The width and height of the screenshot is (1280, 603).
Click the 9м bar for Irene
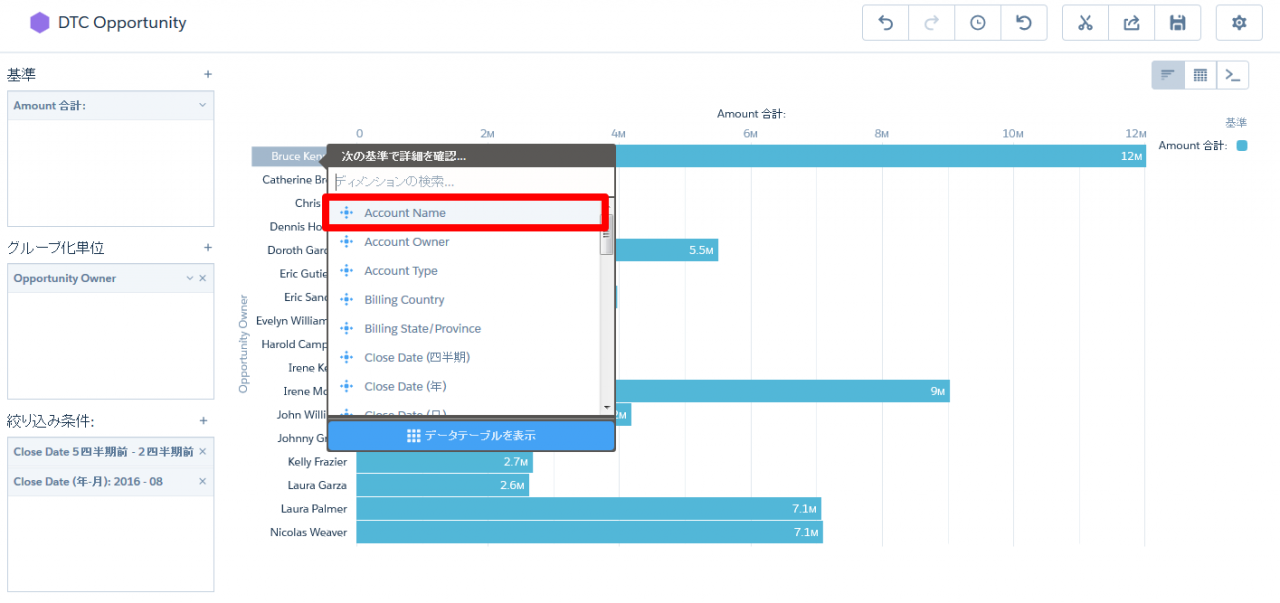click(x=782, y=391)
